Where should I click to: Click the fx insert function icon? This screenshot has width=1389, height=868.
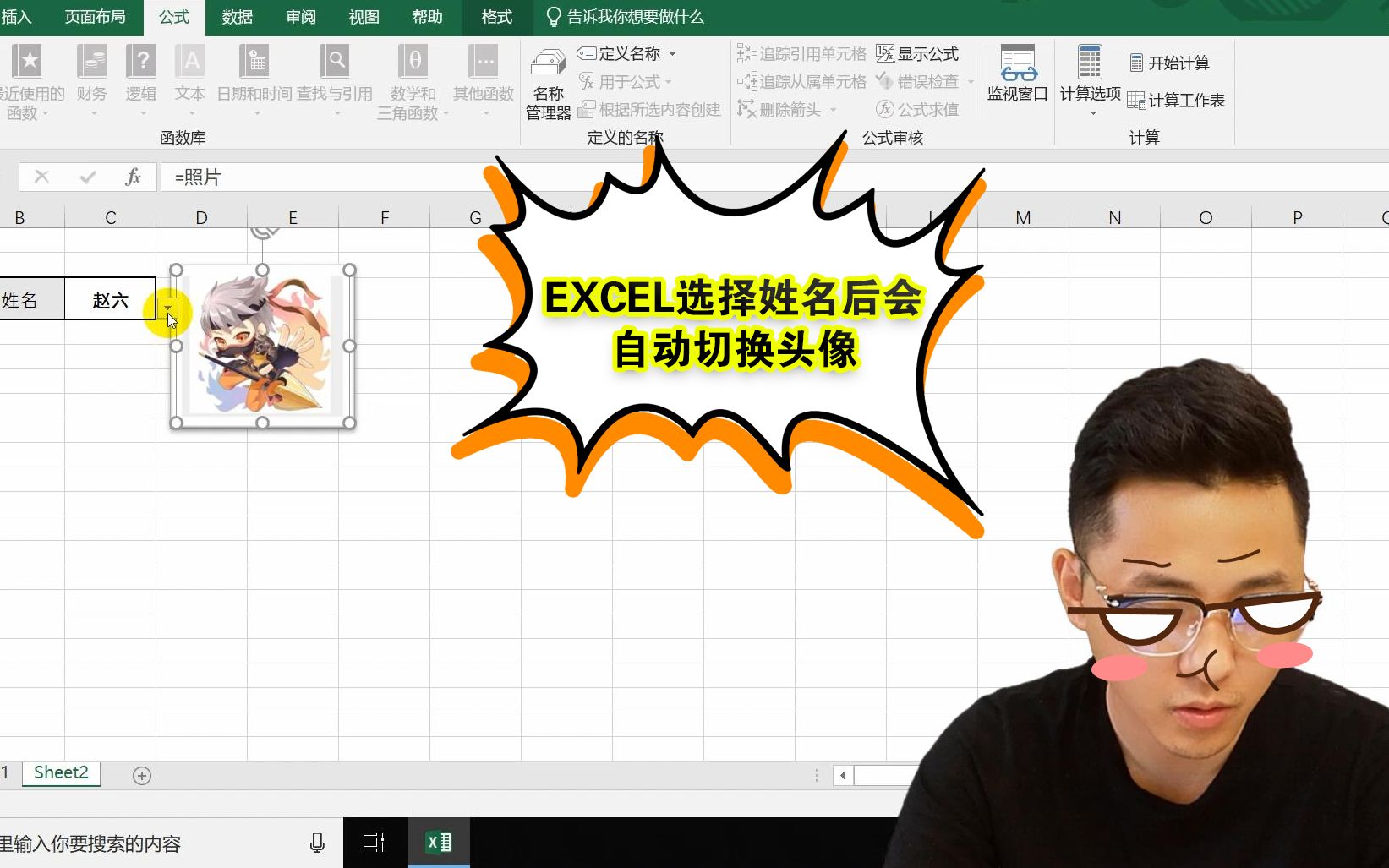[x=133, y=177]
